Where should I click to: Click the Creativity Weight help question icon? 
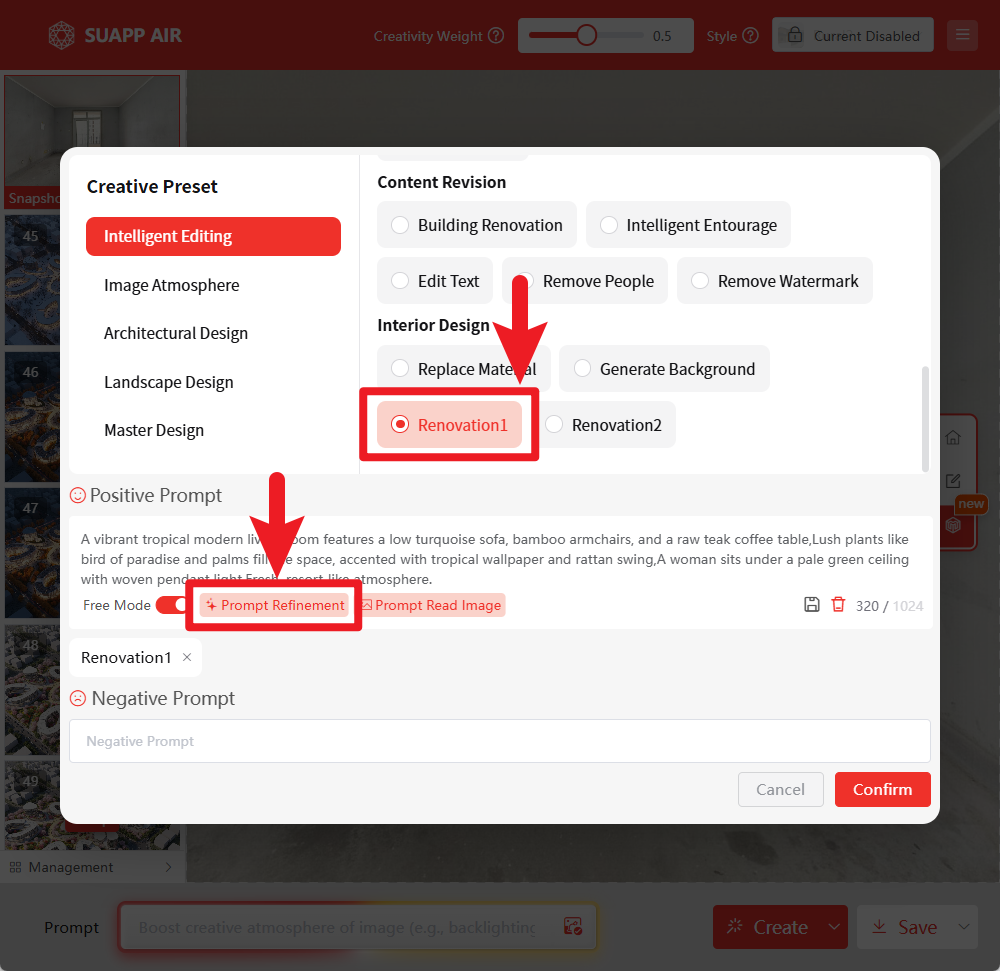point(496,36)
